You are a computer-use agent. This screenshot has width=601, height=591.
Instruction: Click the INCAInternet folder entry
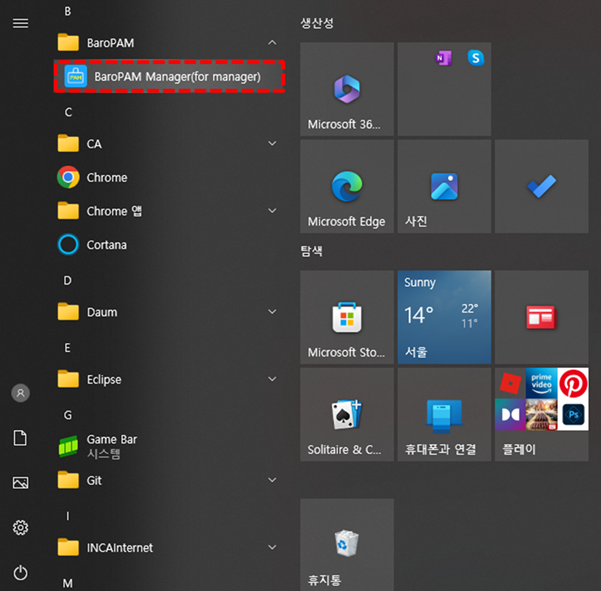point(169,547)
